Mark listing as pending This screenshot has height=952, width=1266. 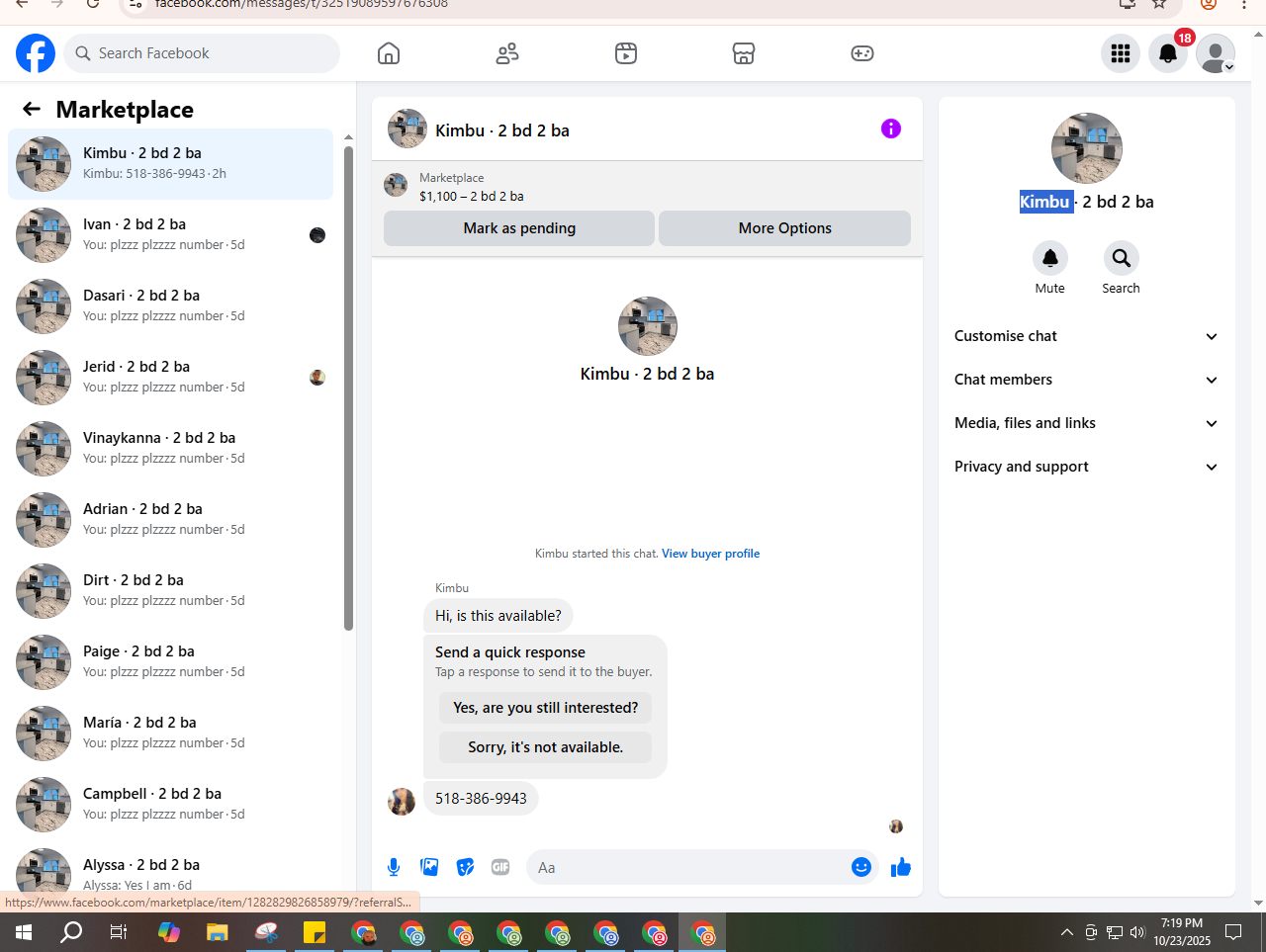coord(519,228)
